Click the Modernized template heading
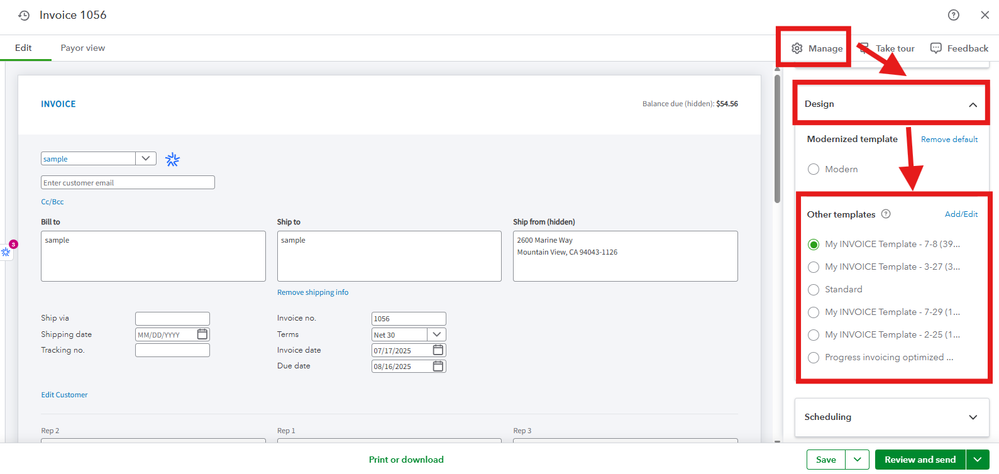The height and width of the screenshot is (474, 999). 853,139
